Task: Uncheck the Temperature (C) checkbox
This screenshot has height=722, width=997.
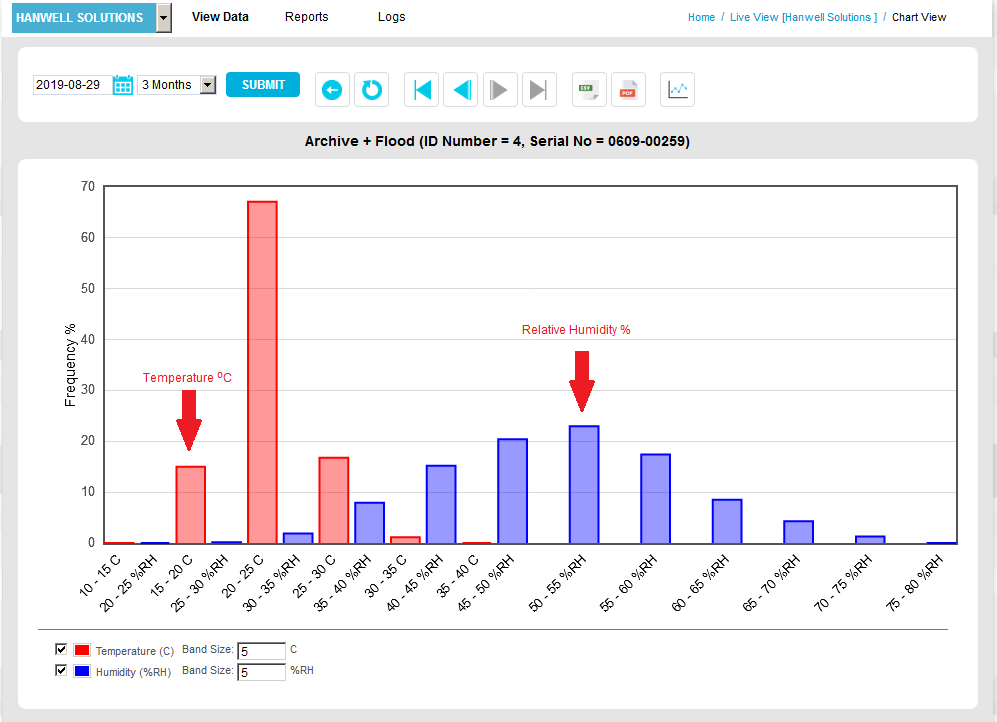Action: pyautogui.click(x=61, y=650)
